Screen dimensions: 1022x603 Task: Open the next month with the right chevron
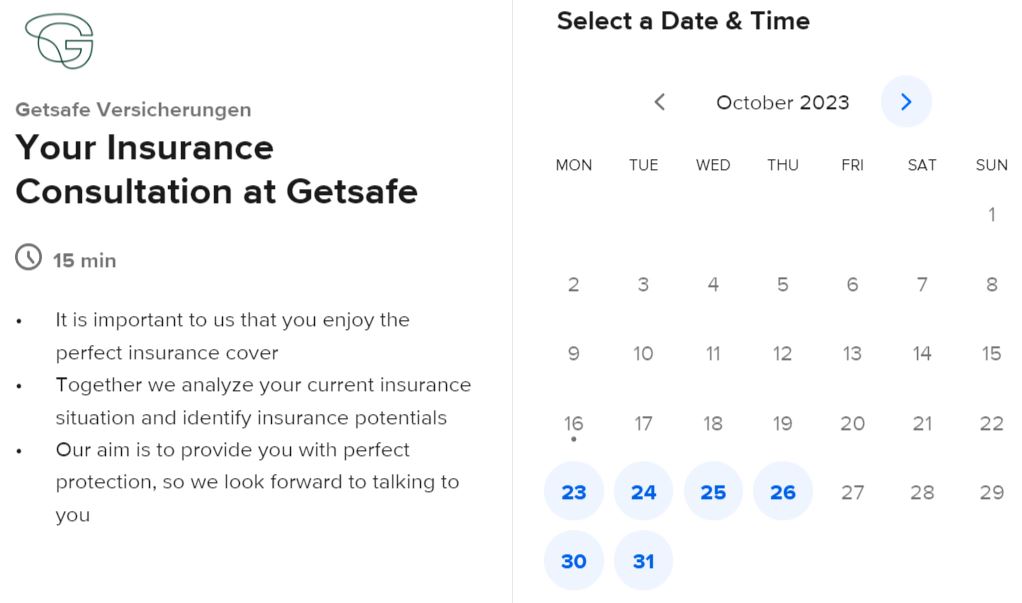click(906, 102)
